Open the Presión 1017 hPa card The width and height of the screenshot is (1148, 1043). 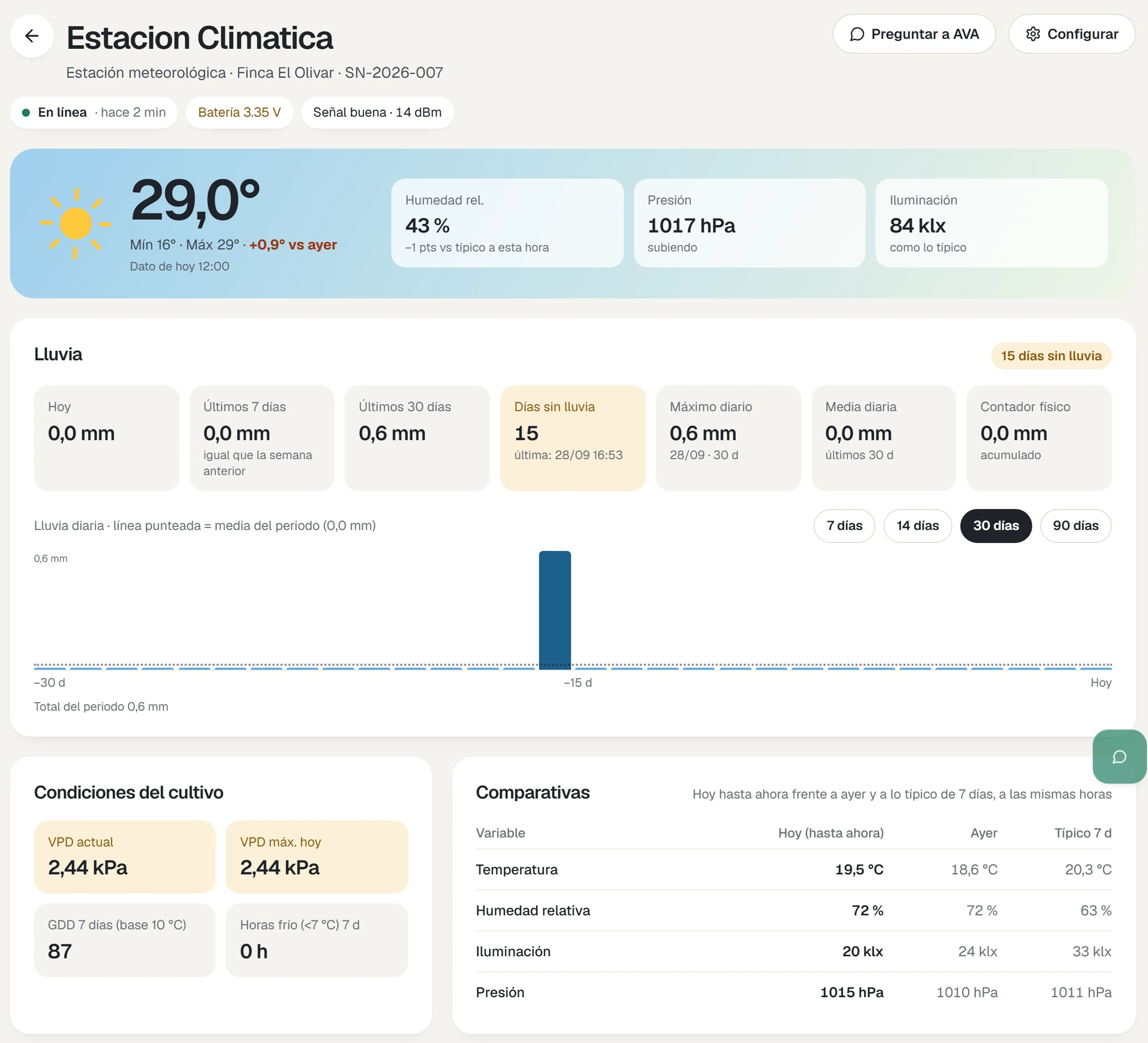tap(749, 223)
